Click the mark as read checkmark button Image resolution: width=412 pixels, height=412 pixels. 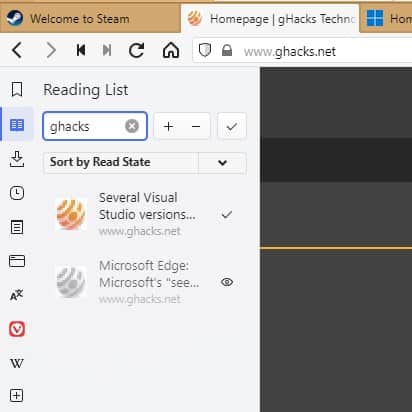(232, 126)
